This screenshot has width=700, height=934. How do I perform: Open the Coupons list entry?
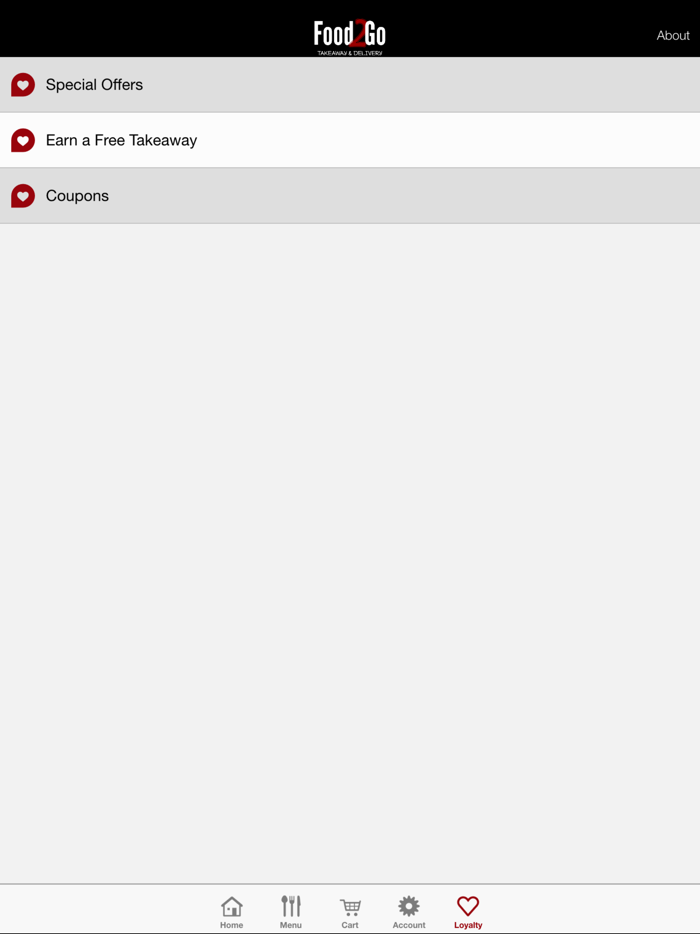point(350,196)
